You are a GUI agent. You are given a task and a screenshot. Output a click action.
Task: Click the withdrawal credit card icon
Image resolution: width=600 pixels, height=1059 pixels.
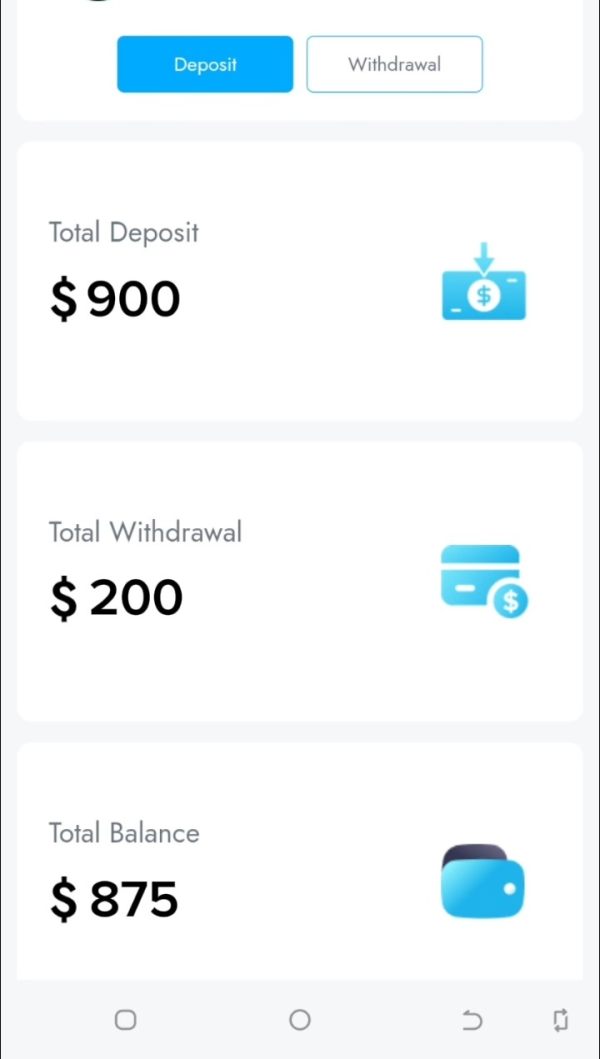484,581
